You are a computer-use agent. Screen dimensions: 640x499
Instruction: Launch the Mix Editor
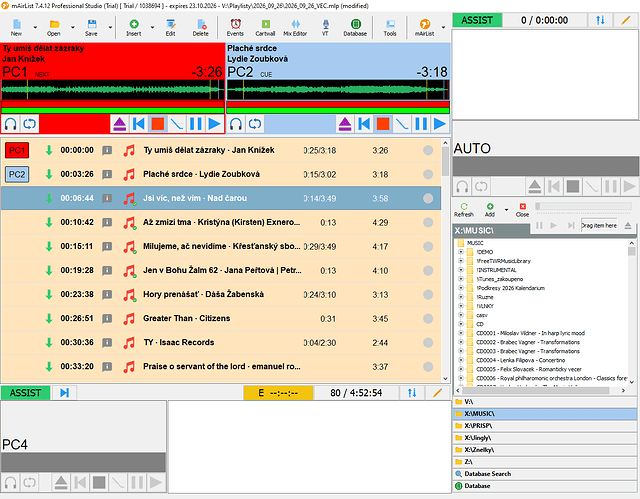(x=295, y=27)
